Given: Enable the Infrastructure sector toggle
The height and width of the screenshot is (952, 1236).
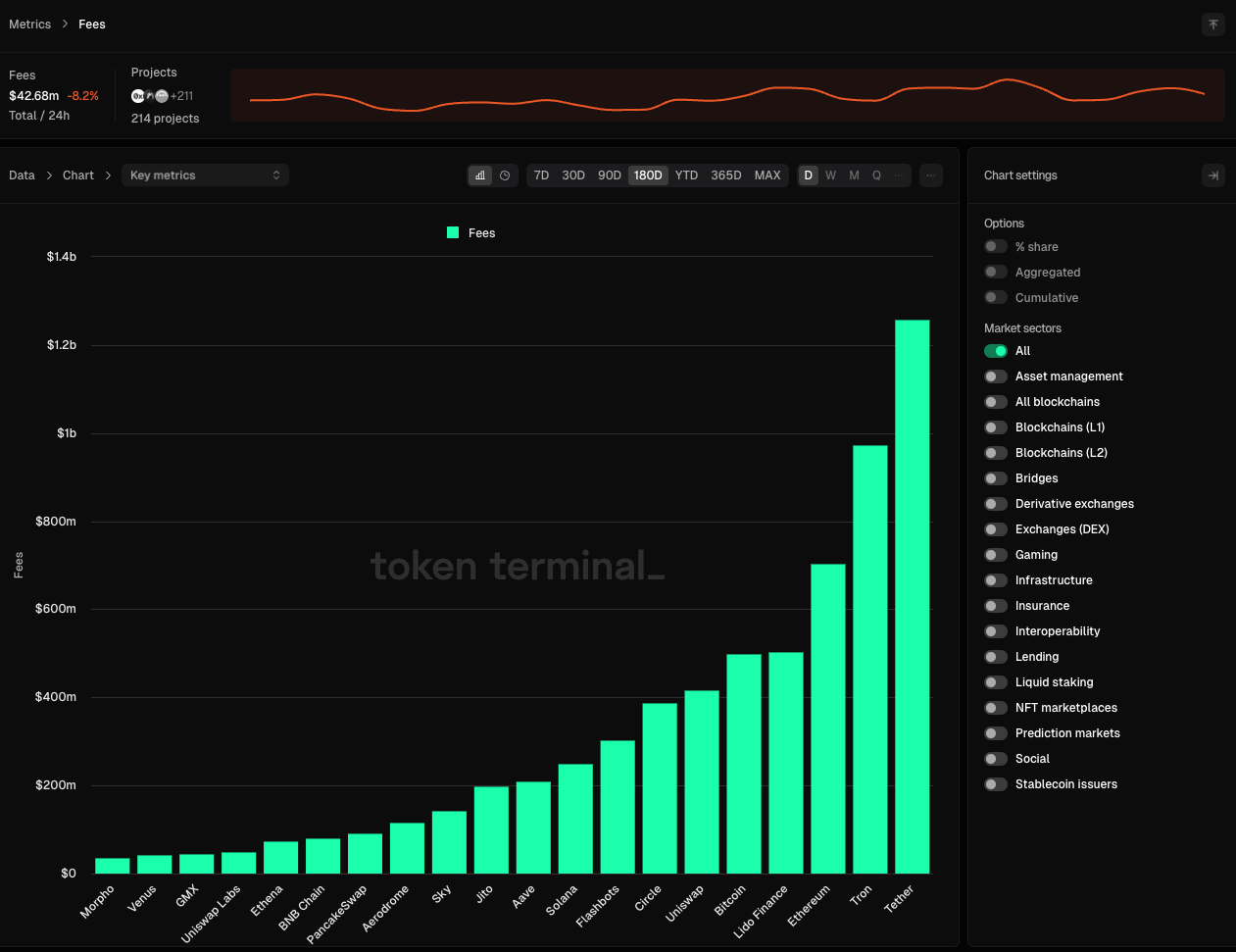Looking at the screenshot, I should (x=996, y=580).
